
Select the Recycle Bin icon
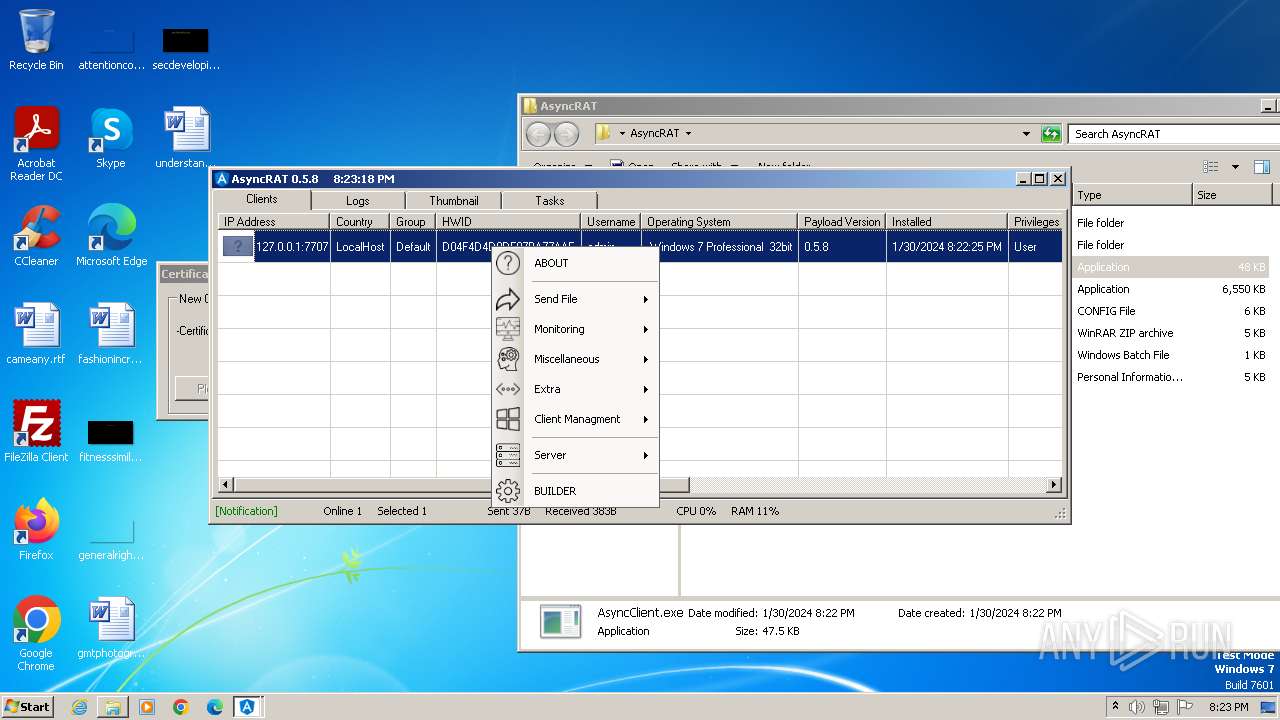point(37,40)
